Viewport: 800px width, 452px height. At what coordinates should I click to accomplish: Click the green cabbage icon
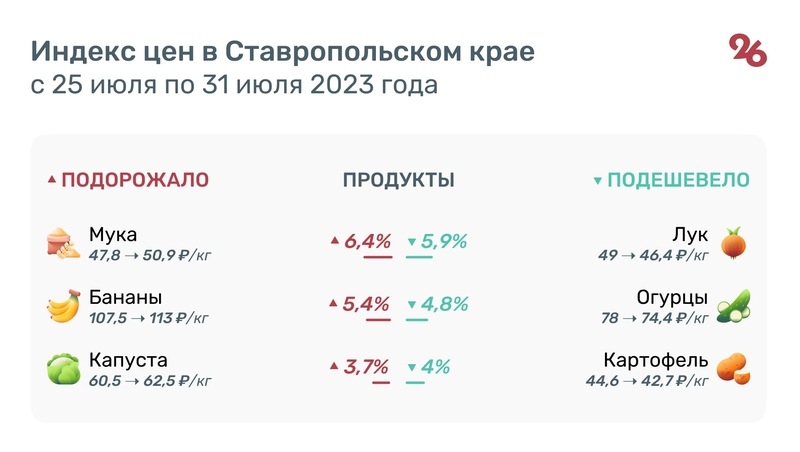click(63, 368)
